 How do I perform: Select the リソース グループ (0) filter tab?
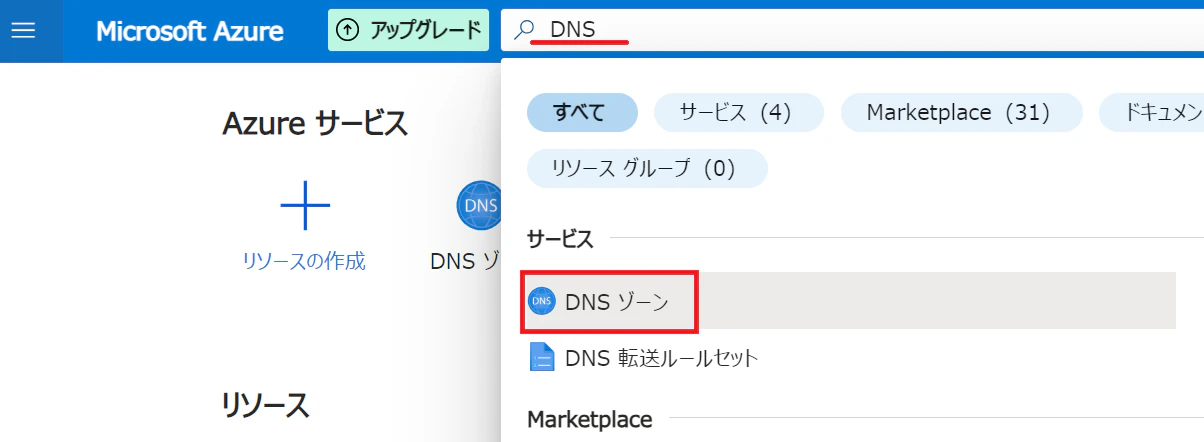point(647,169)
